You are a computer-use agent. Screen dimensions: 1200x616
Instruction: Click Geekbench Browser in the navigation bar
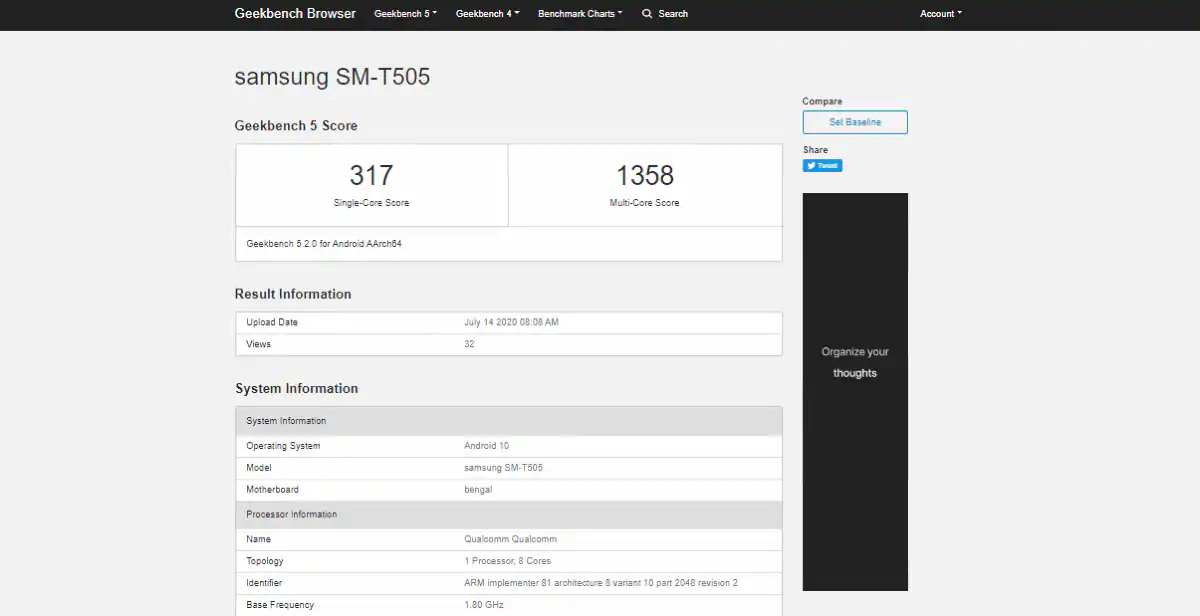[x=295, y=13]
